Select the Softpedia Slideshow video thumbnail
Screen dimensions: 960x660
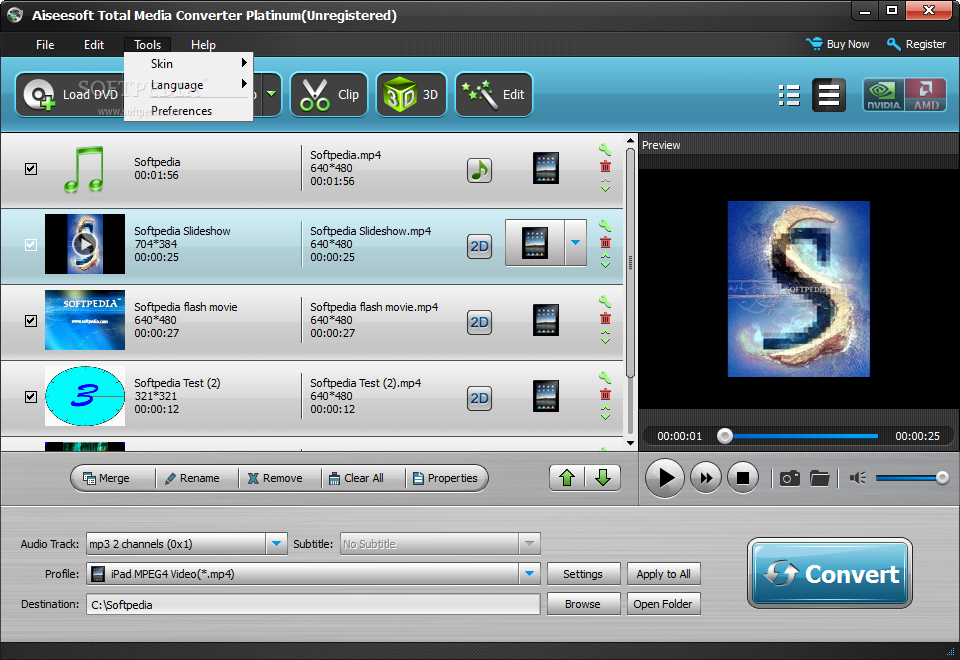84,244
